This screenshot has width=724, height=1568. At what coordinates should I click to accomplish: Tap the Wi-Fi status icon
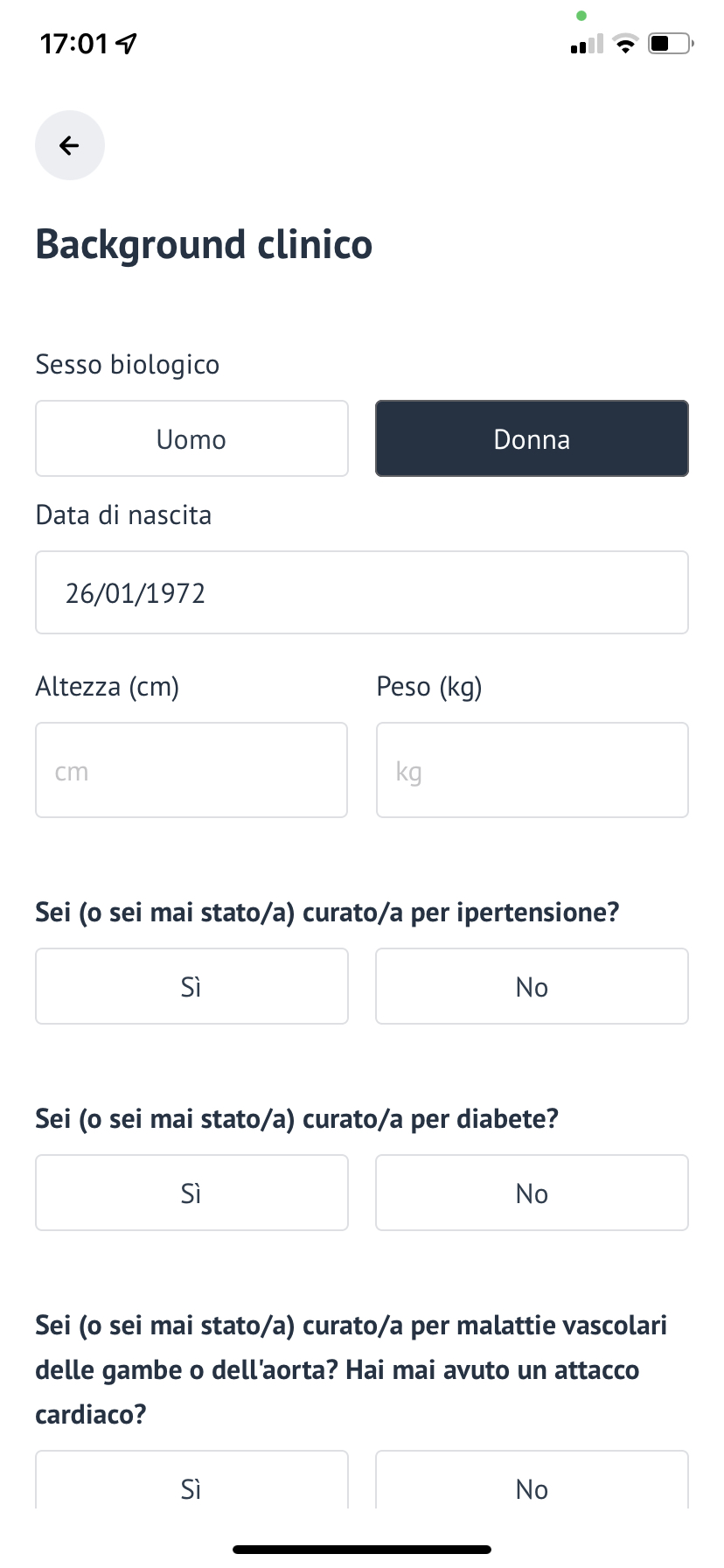coord(625,43)
